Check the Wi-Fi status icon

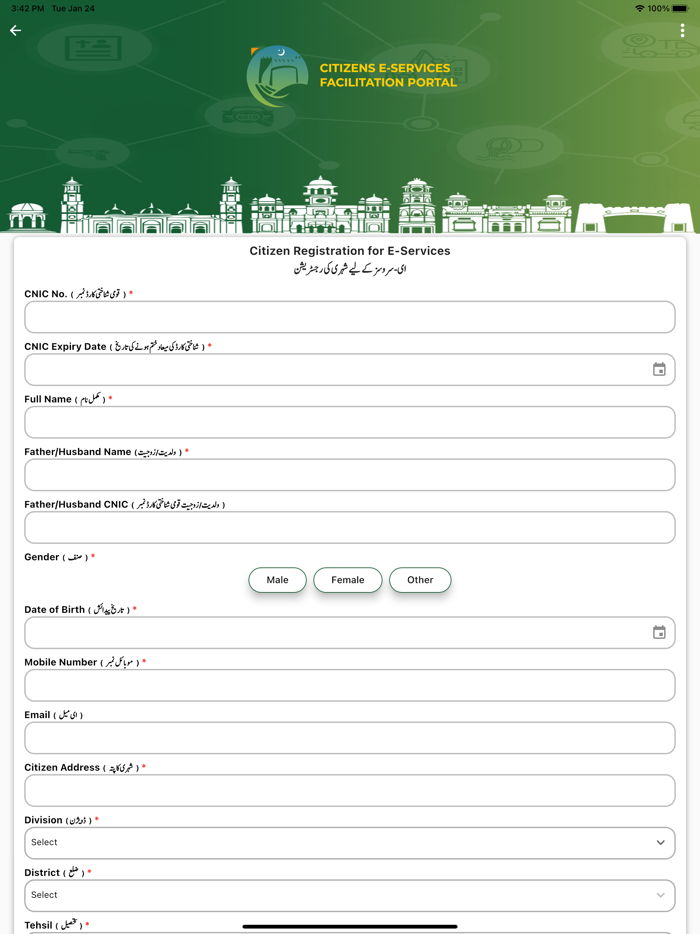(x=640, y=8)
